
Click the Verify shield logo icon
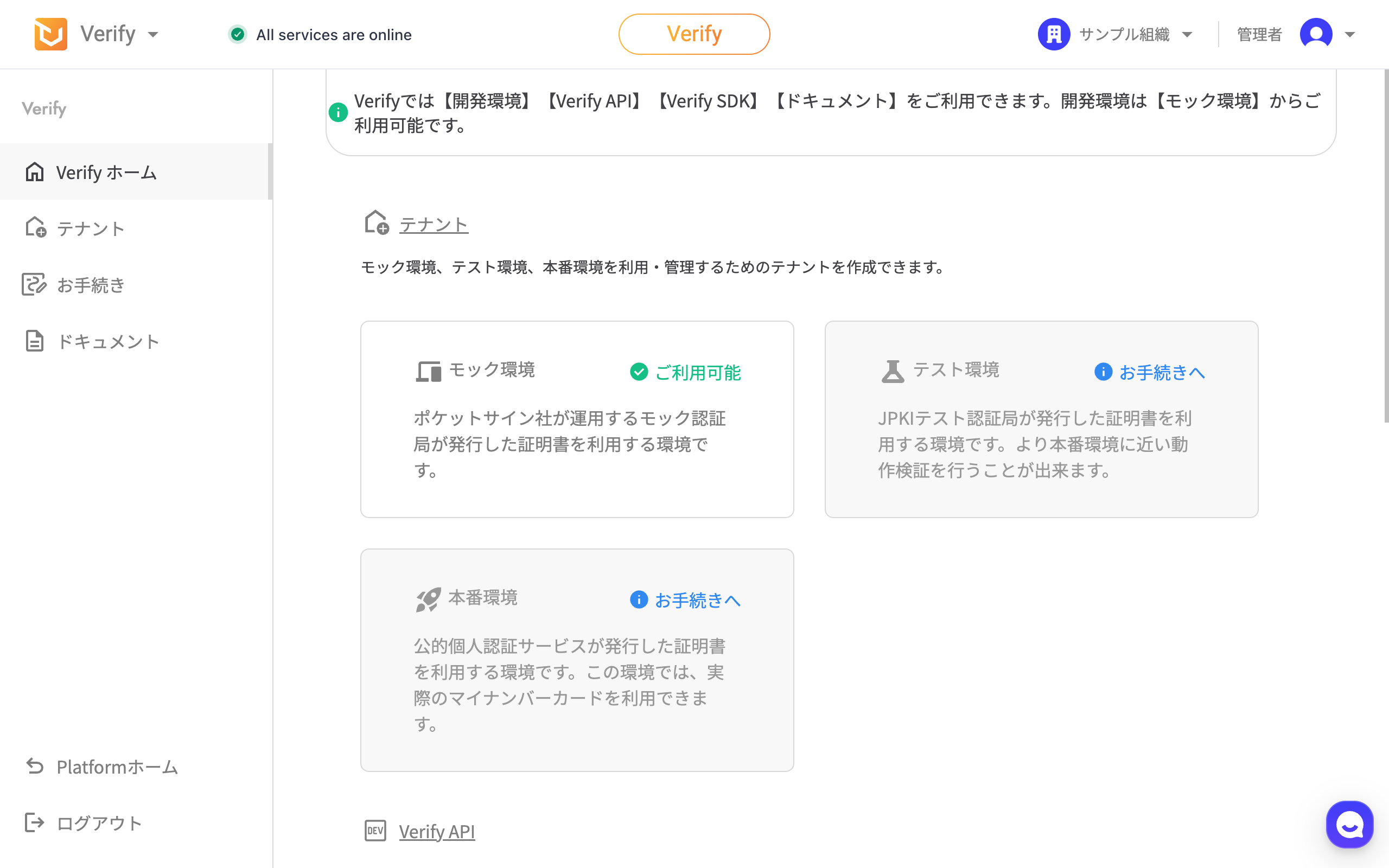[50, 34]
